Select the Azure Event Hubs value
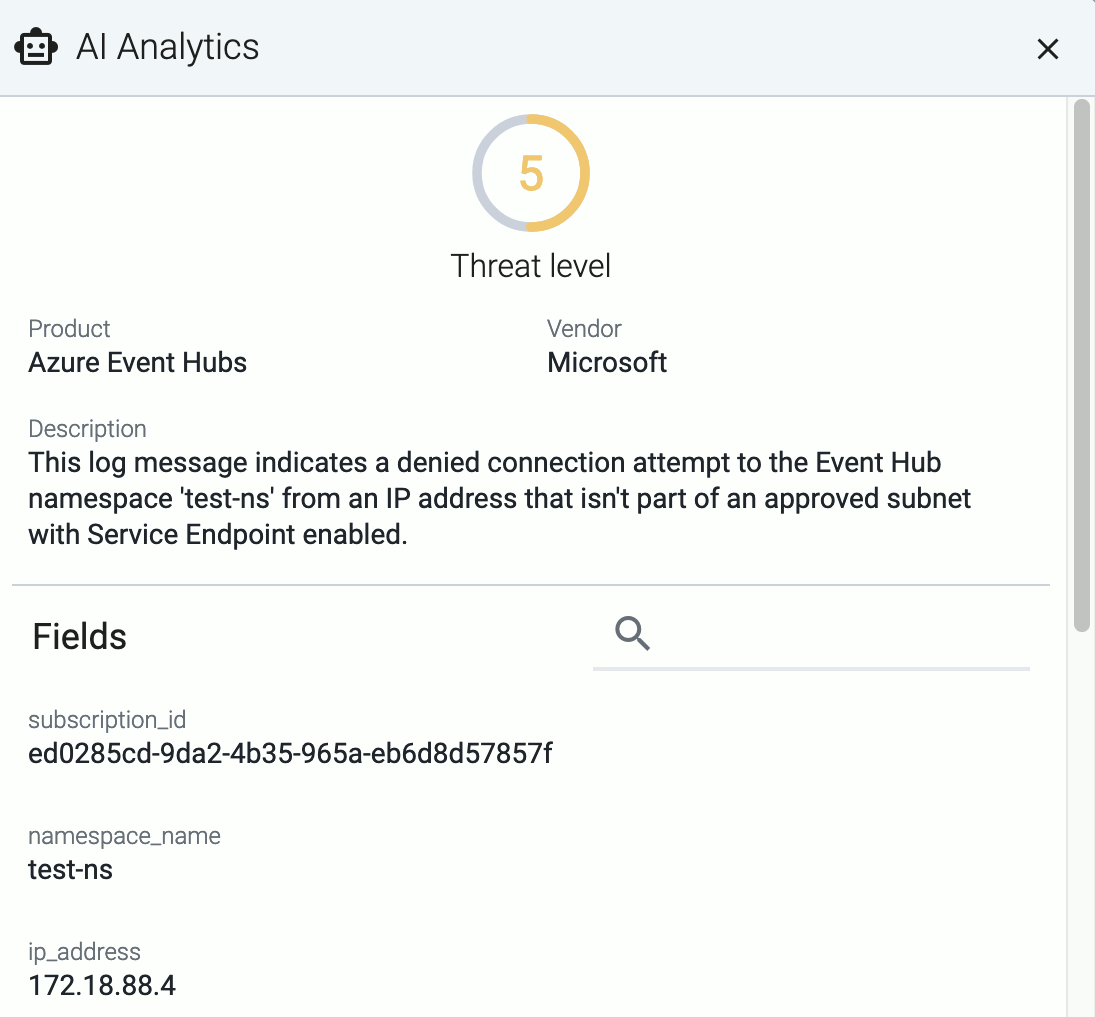The image size is (1095, 1017). click(138, 363)
